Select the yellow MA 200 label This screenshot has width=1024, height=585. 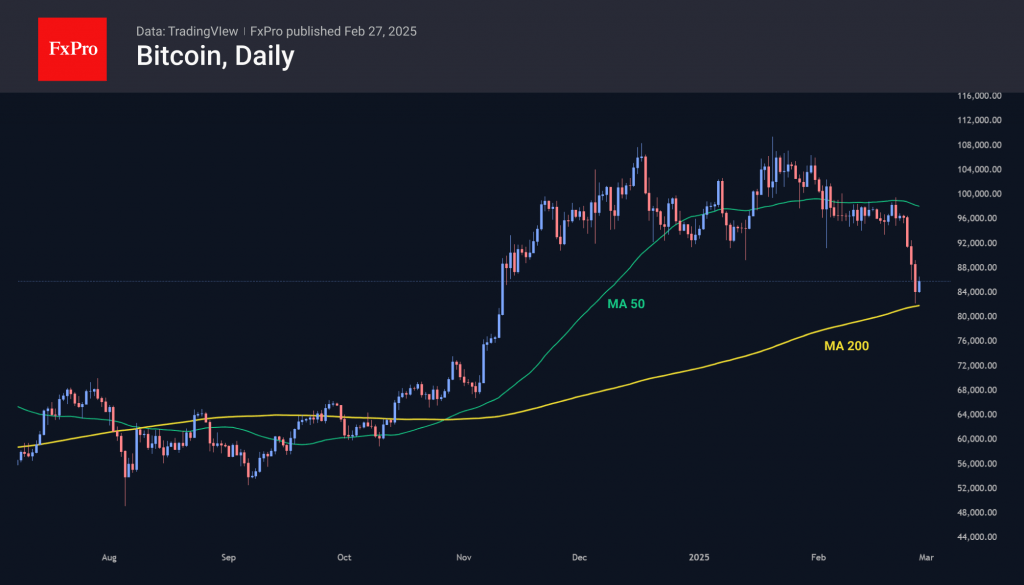(x=846, y=346)
